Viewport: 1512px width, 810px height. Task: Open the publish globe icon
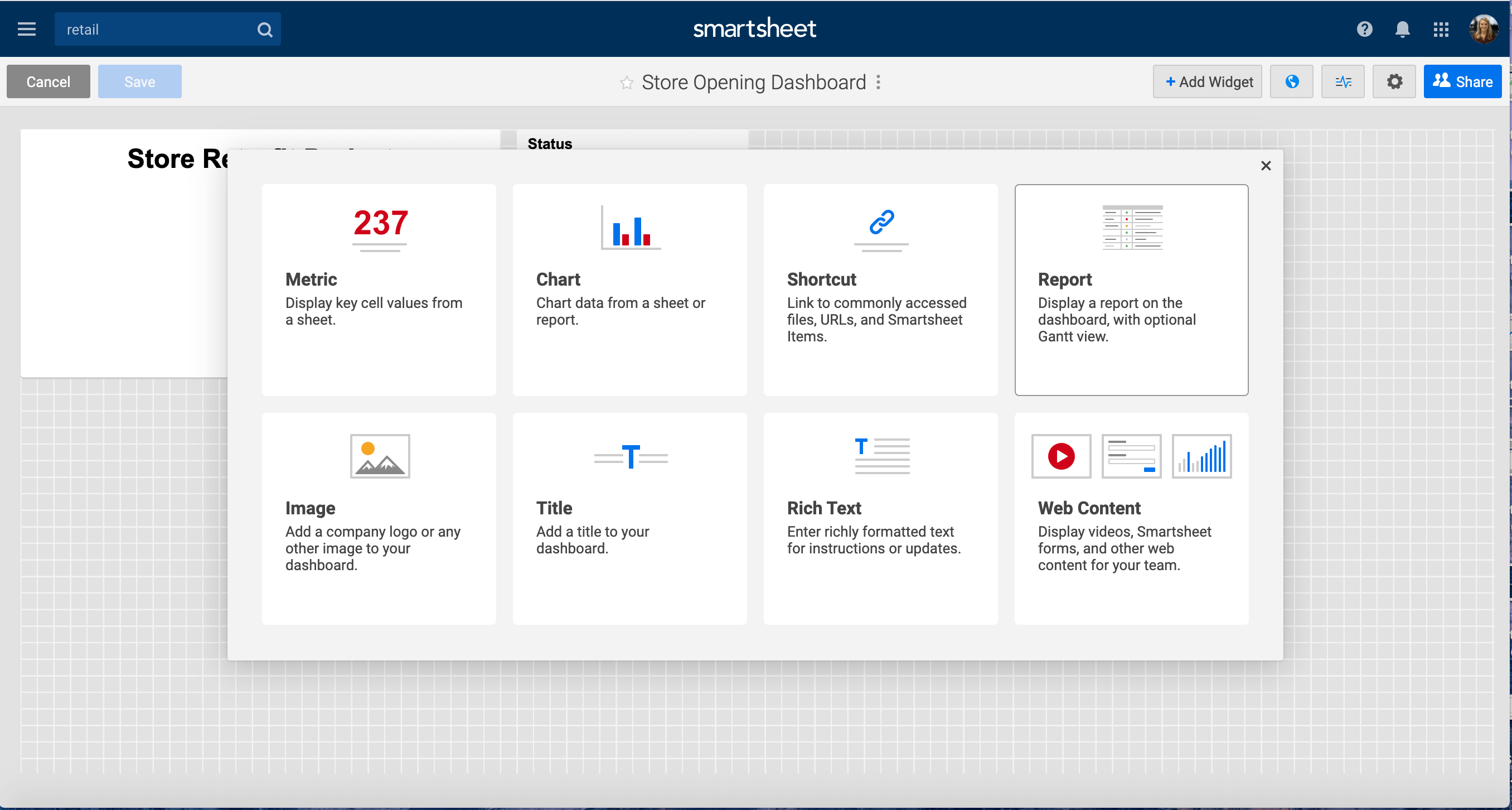[x=1291, y=81]
